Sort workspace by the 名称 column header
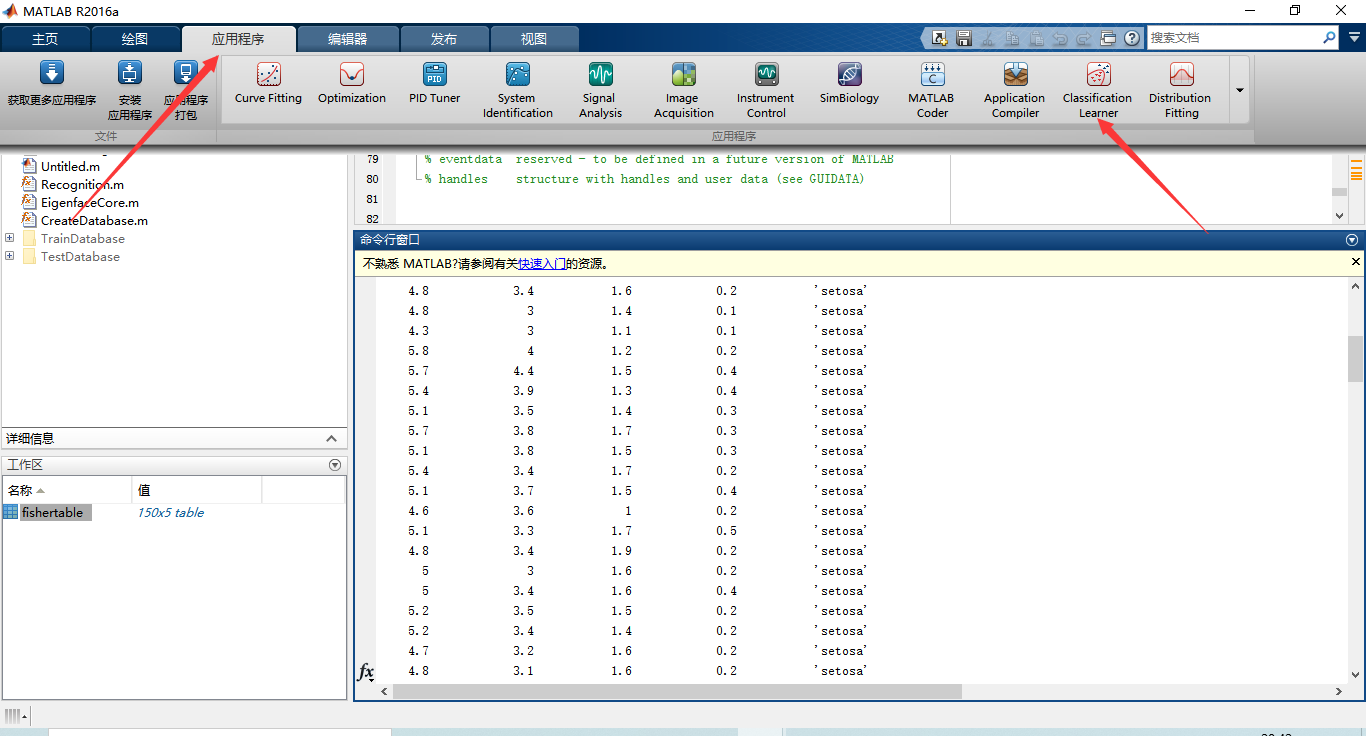1366x736 pixels. tap(67, 490)
